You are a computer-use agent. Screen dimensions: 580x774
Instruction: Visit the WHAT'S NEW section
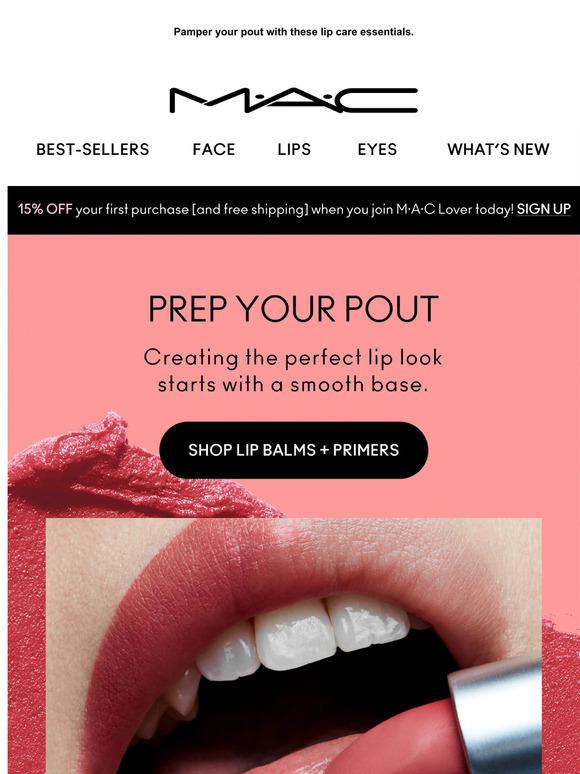tap(498, 149)
